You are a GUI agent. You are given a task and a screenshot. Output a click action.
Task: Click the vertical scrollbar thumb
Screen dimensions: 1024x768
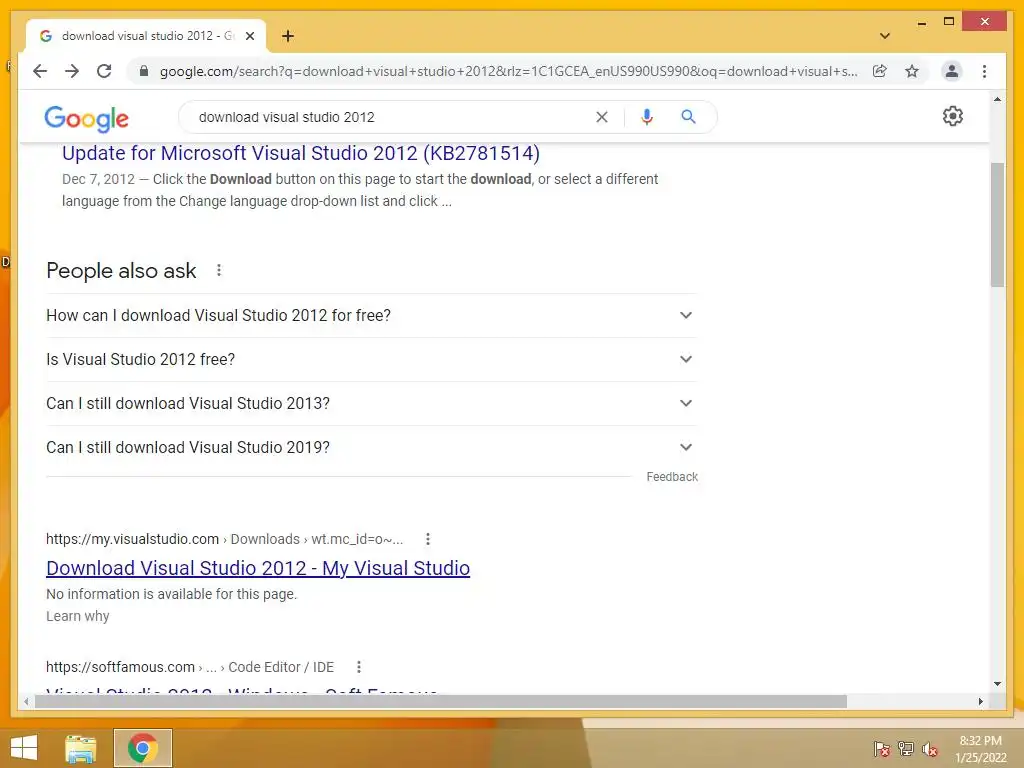[997, 224]
